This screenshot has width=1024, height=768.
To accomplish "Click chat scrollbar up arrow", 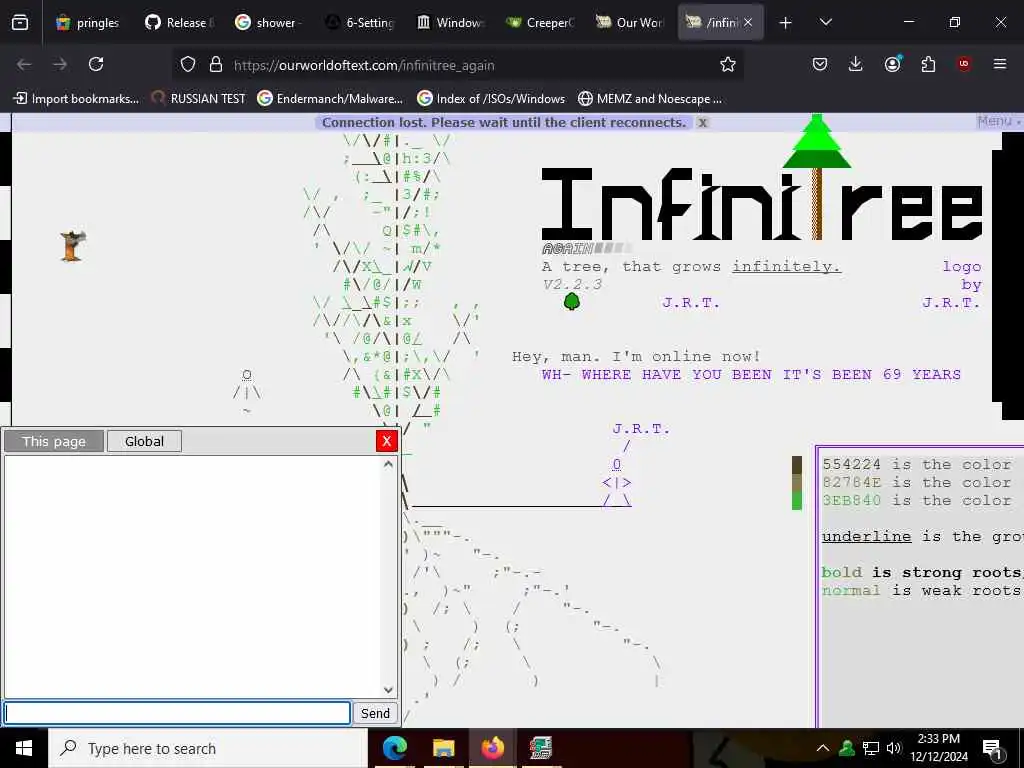I will tap(388, 464).
